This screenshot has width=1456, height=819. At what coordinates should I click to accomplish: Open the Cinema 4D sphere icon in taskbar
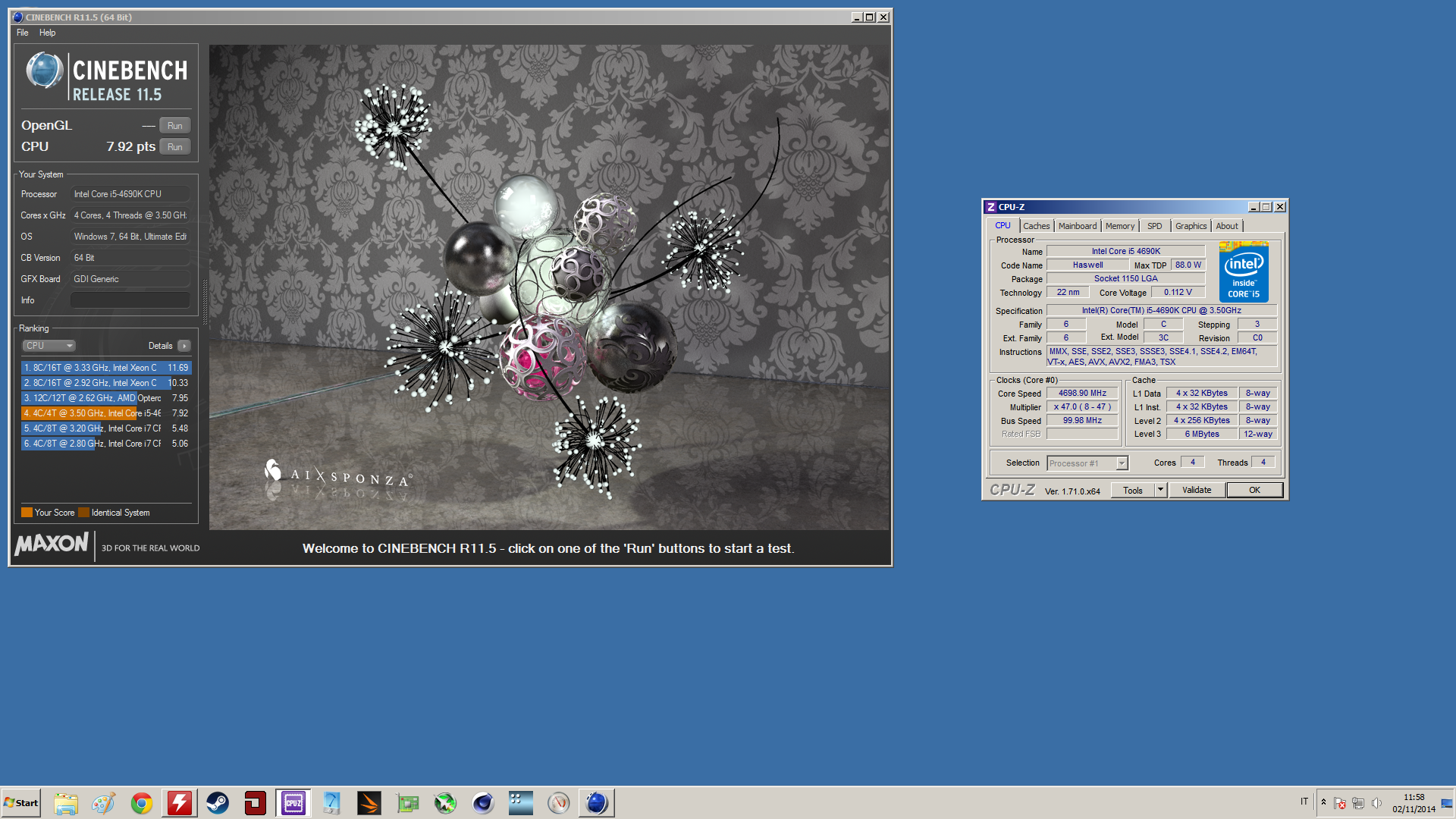483,803
